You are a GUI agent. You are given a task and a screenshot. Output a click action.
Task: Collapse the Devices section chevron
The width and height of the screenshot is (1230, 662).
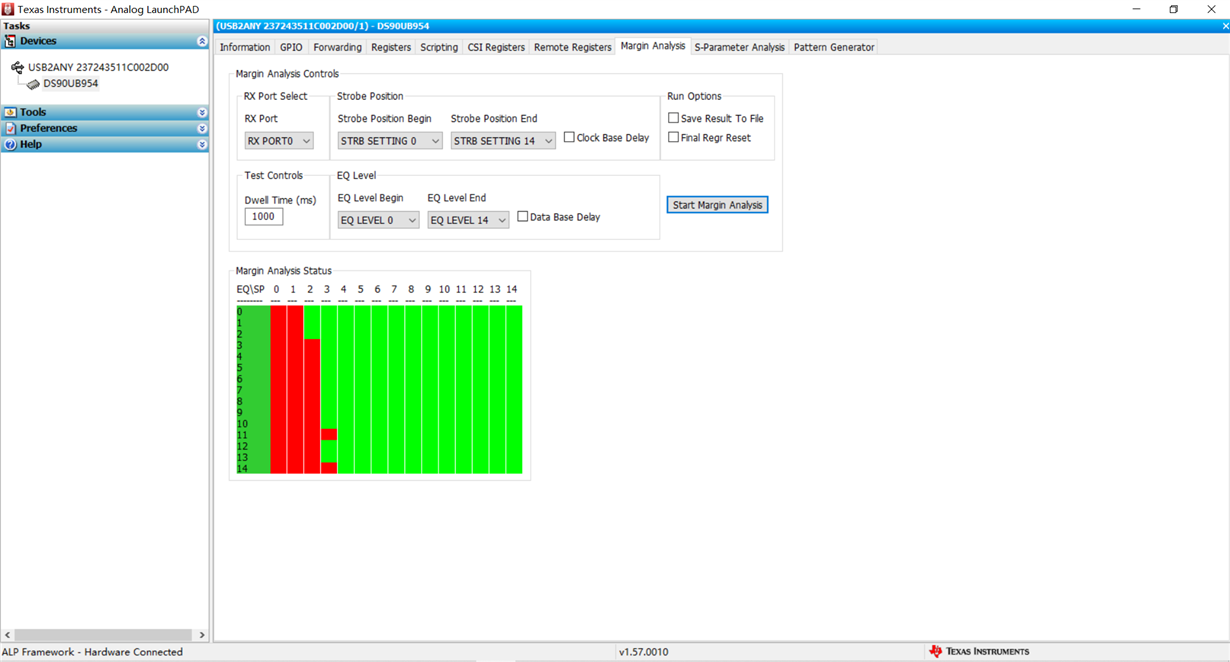[202, 41]
